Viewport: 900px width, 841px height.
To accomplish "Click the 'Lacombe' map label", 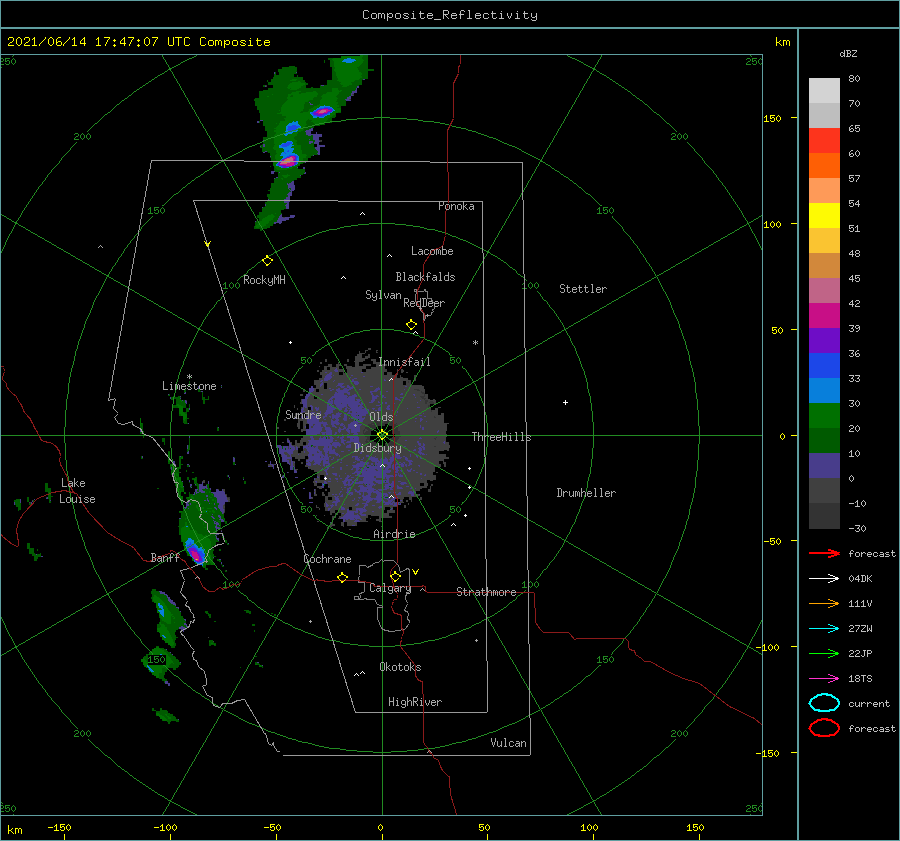I will [432, 251].
